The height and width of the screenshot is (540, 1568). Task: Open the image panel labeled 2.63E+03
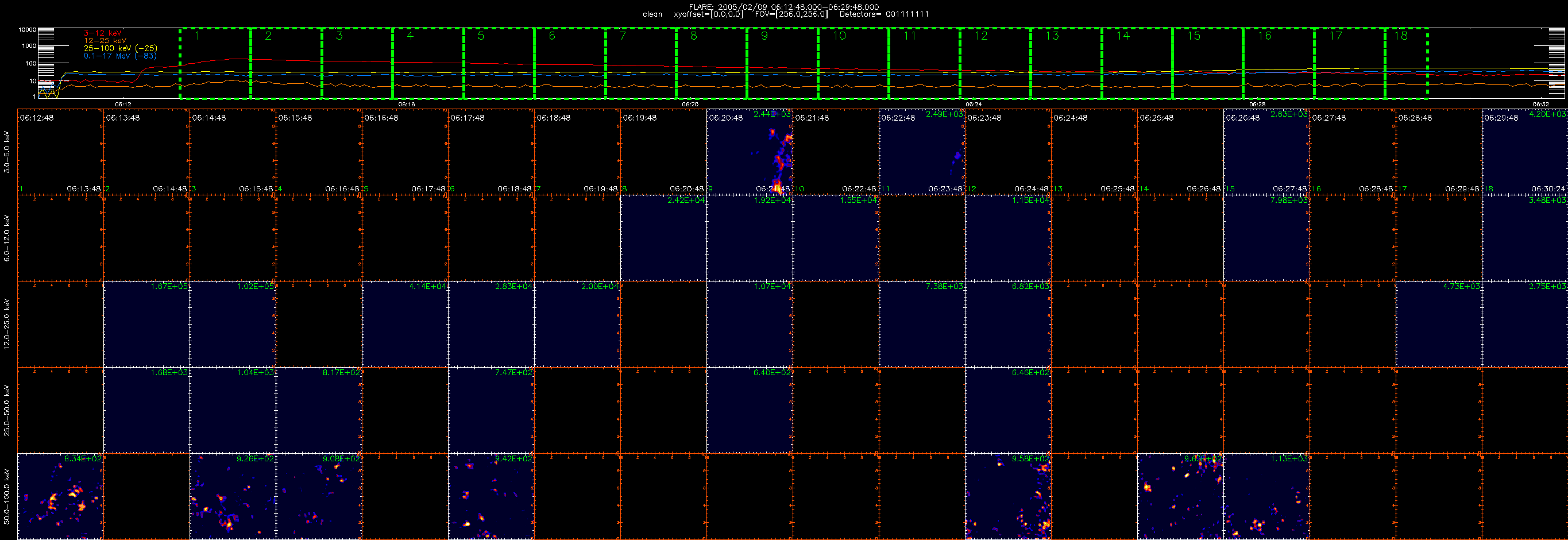pyautogui.click(x=1266, y=152)
